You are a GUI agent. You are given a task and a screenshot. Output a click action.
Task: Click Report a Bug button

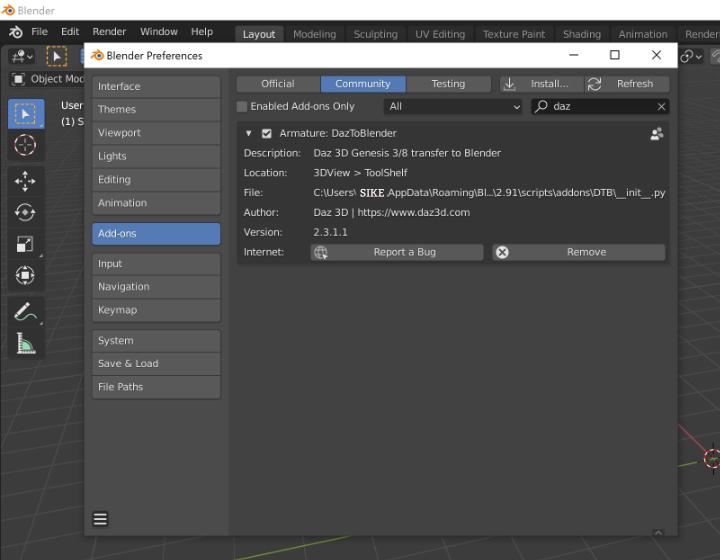point(397,252)
